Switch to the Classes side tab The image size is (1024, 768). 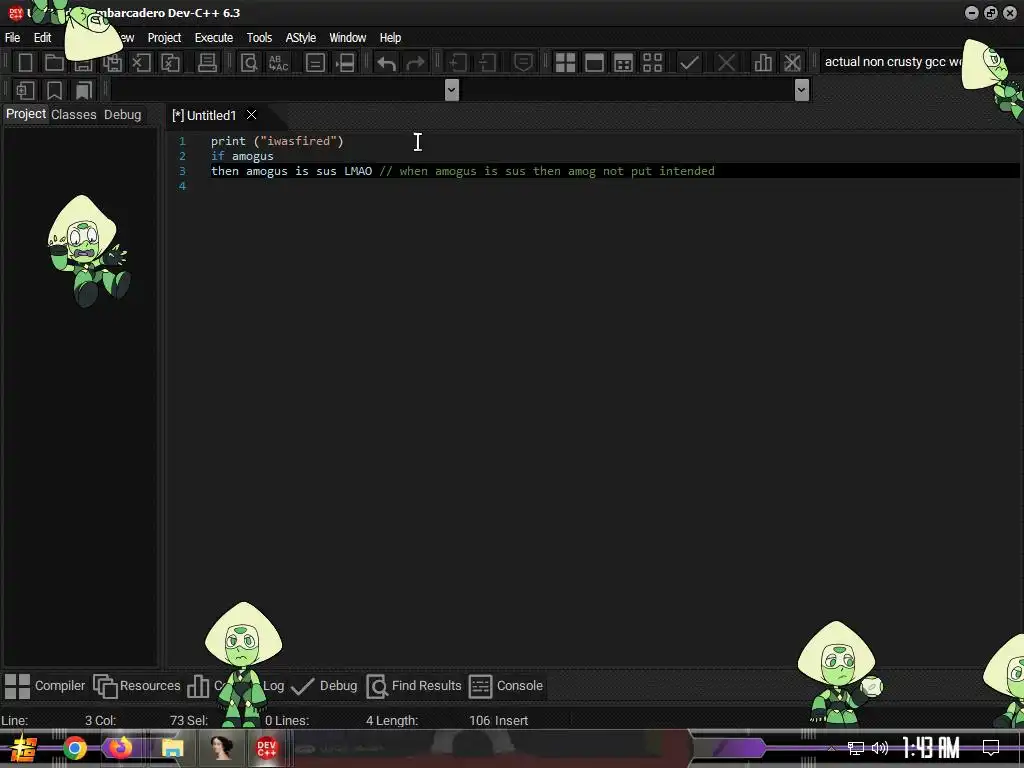pyautogui.click(x=74, y=114)
